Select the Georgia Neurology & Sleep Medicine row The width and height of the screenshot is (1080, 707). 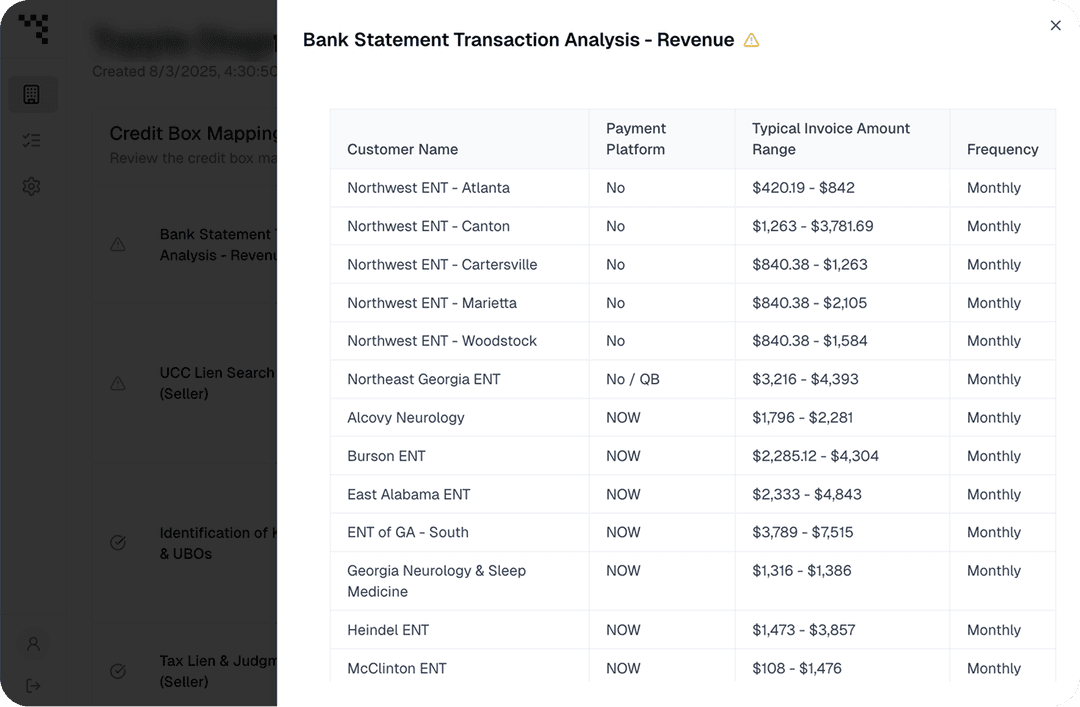tap(692, 581)
